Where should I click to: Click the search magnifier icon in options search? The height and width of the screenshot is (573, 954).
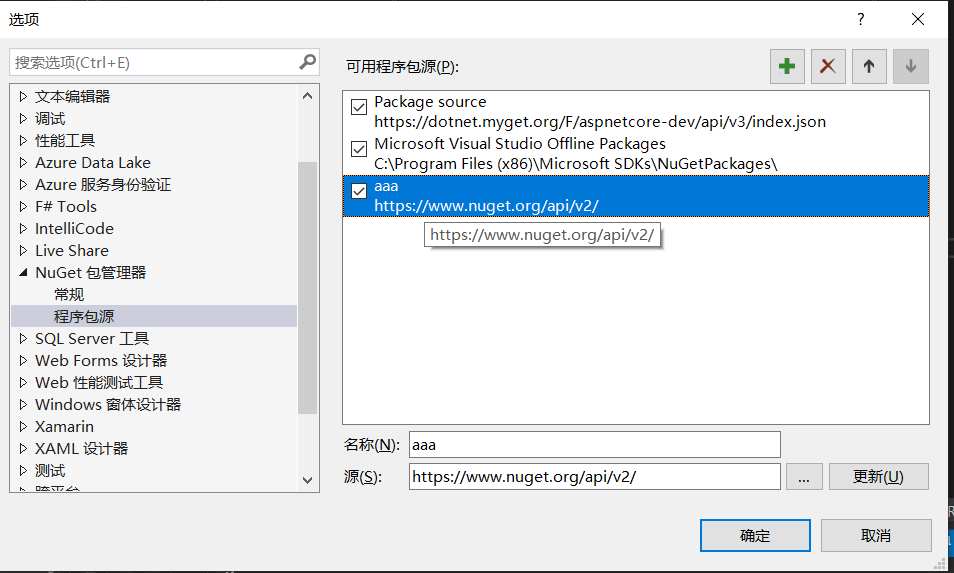coord(308,62)
